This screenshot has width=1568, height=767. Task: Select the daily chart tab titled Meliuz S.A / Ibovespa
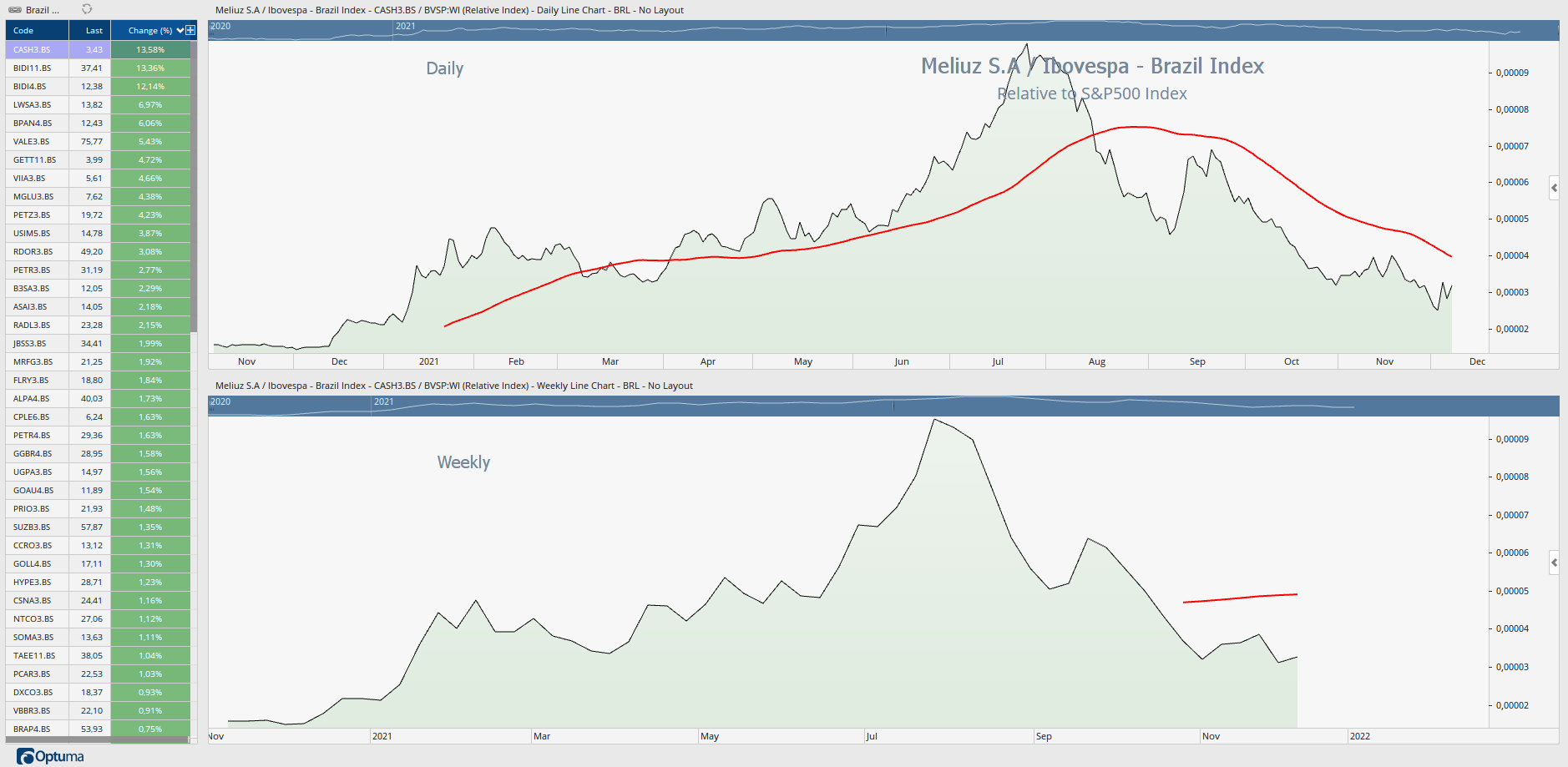tap(448, 10)
